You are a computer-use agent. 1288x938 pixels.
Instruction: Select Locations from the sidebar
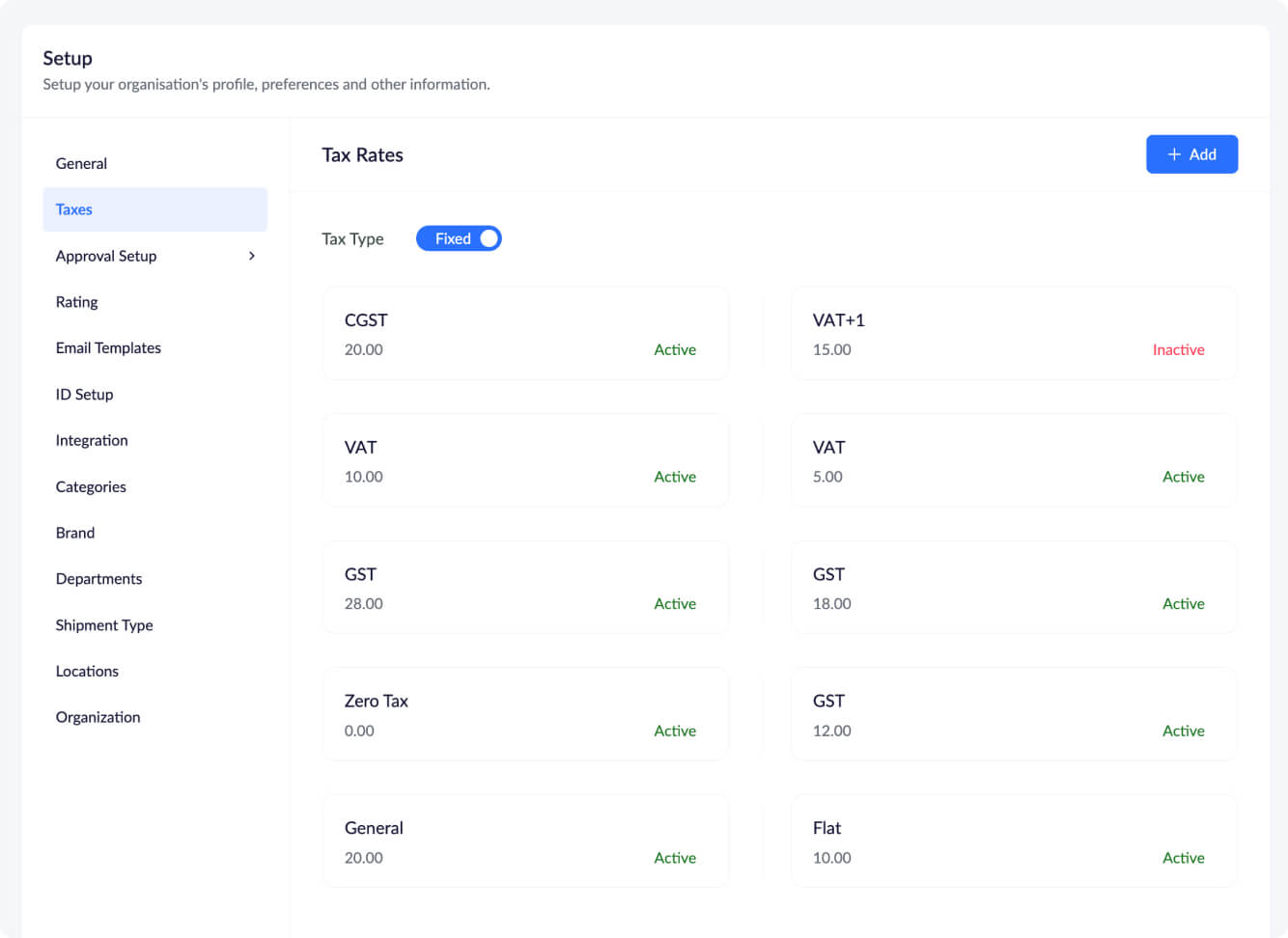coord(87,672)
